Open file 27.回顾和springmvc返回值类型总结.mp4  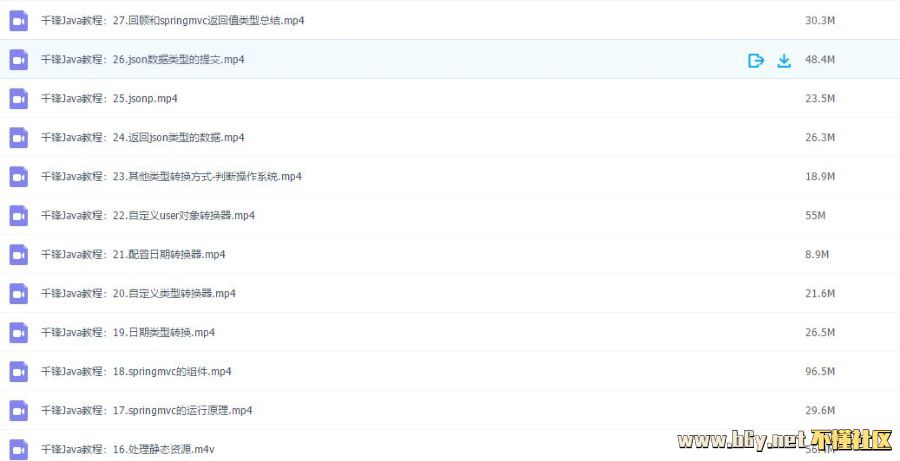172,21
